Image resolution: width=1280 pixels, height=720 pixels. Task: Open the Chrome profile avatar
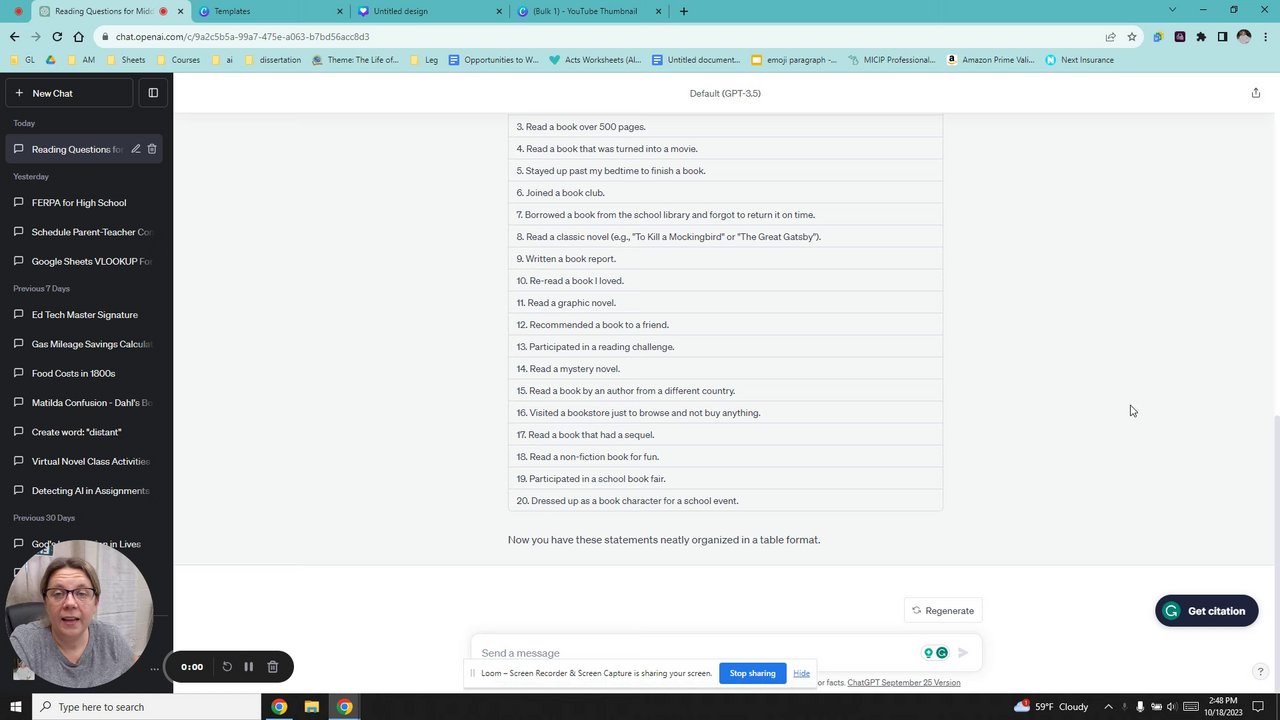(x=1244, y=37)
